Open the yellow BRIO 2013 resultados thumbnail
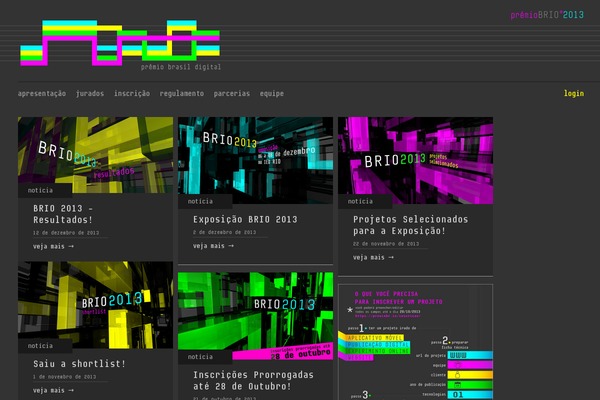600x400 pixels. [95, 155]
